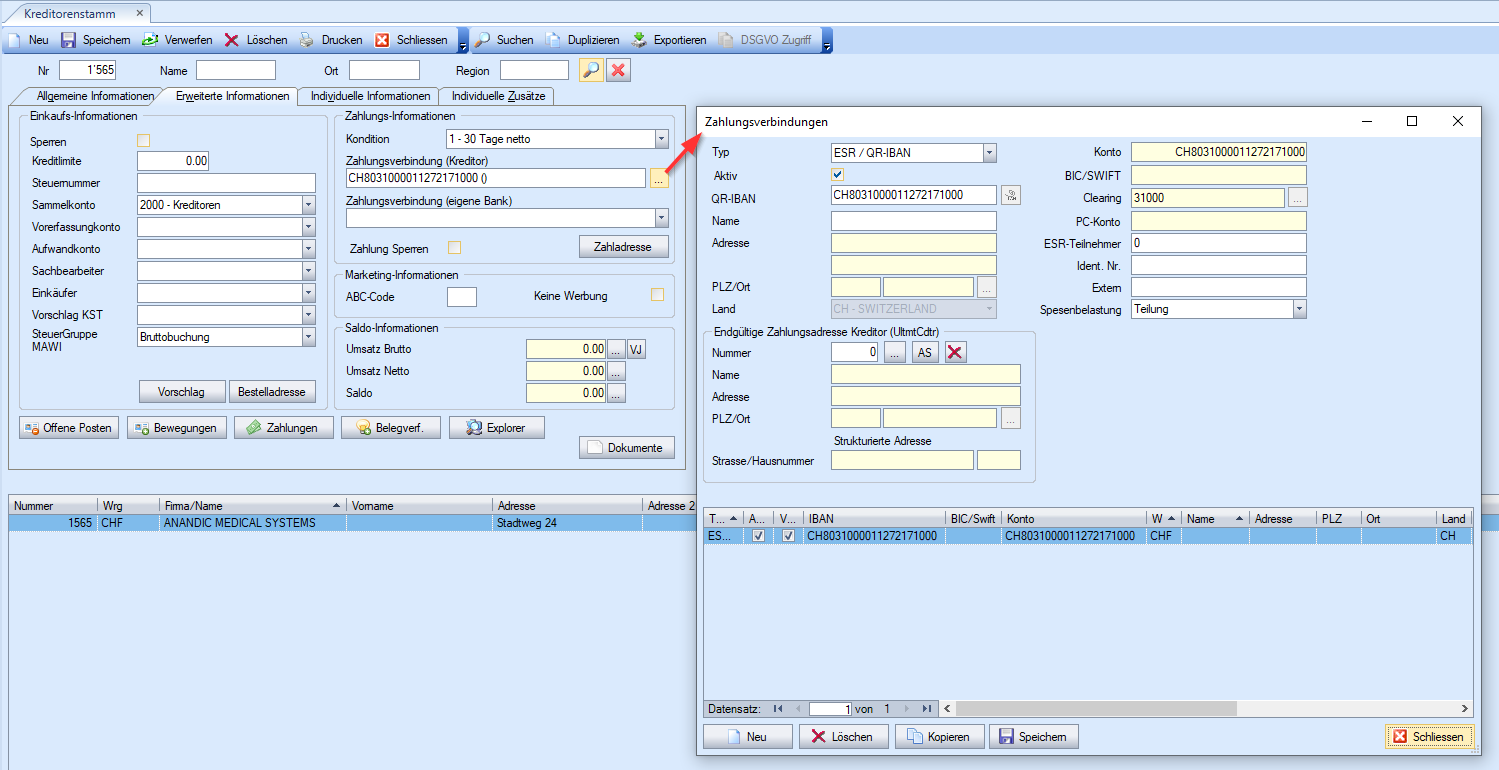Viewport: 1499px width, 770px height.
Task: Click the Exportieren toolbar icon
Action: click(639, 40)
